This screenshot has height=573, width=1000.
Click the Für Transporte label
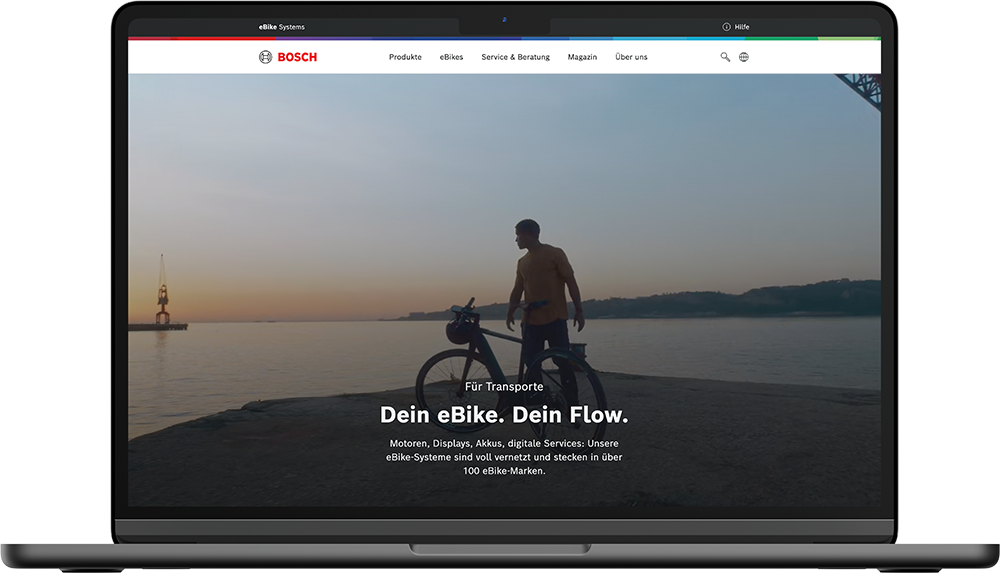(504, 387)
